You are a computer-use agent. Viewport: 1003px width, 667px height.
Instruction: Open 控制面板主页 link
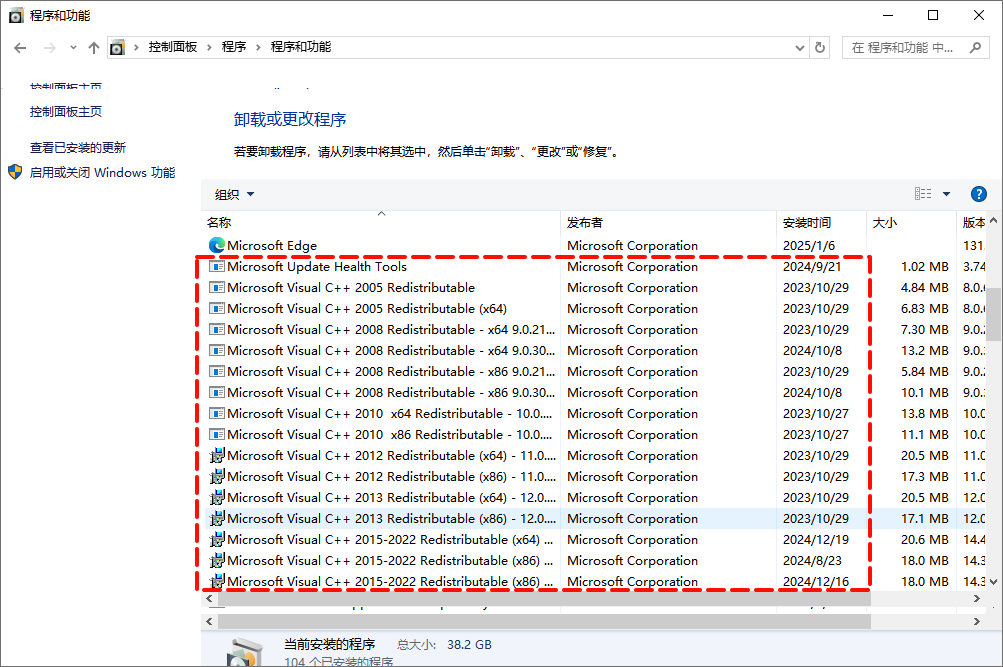(66, 111)
